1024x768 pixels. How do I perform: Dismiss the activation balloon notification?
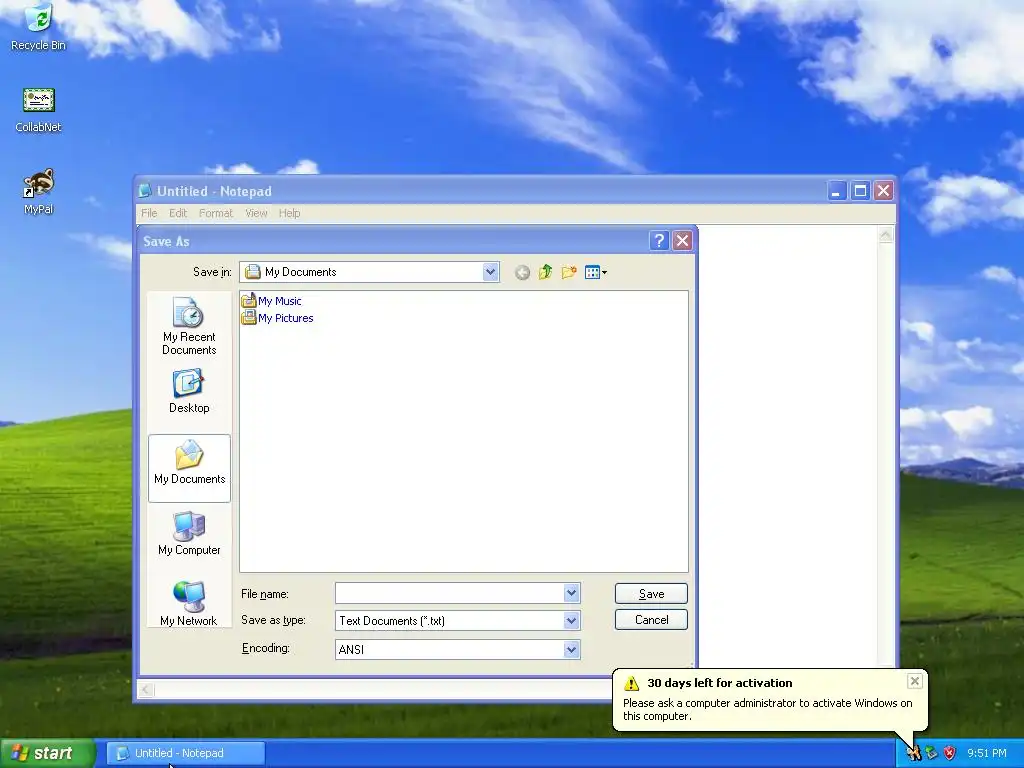[x=915, y=681]
